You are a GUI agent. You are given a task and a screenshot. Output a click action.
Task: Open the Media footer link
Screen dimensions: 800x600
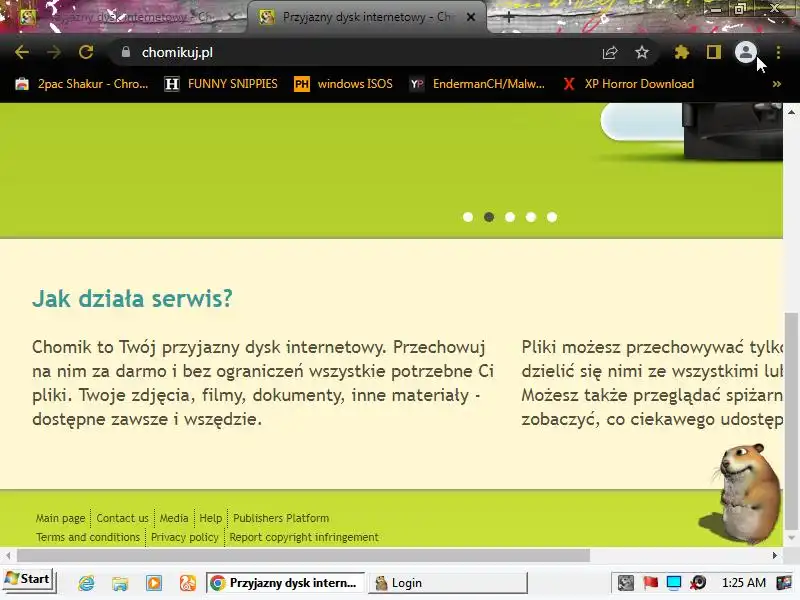[174, 518]
